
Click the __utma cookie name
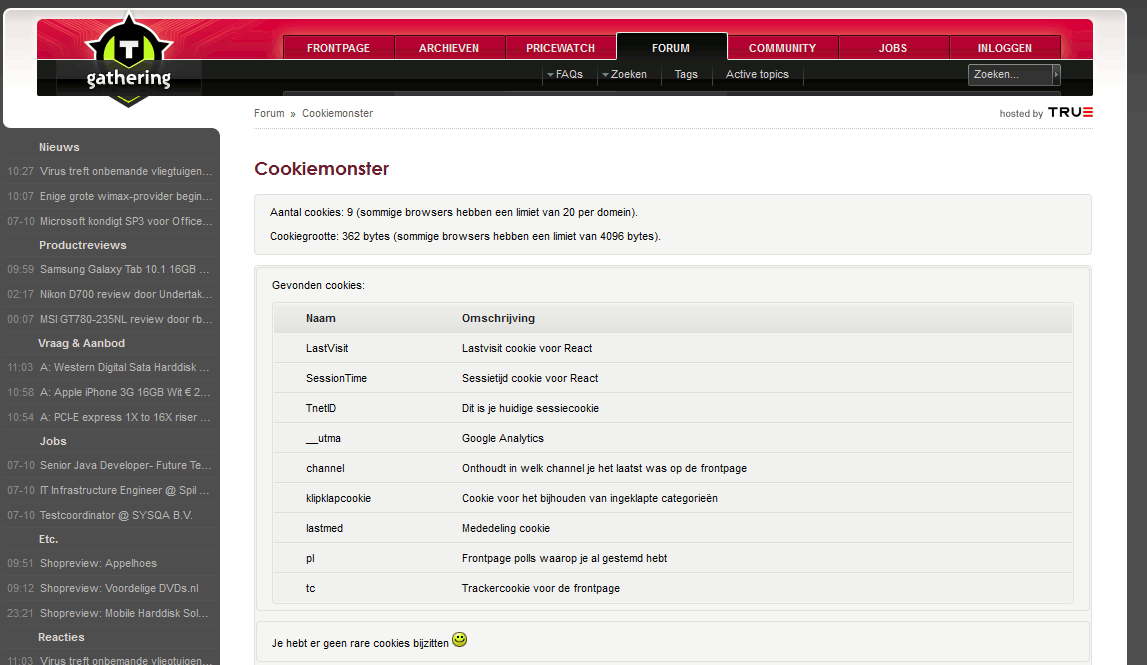[x=323, y=438]
